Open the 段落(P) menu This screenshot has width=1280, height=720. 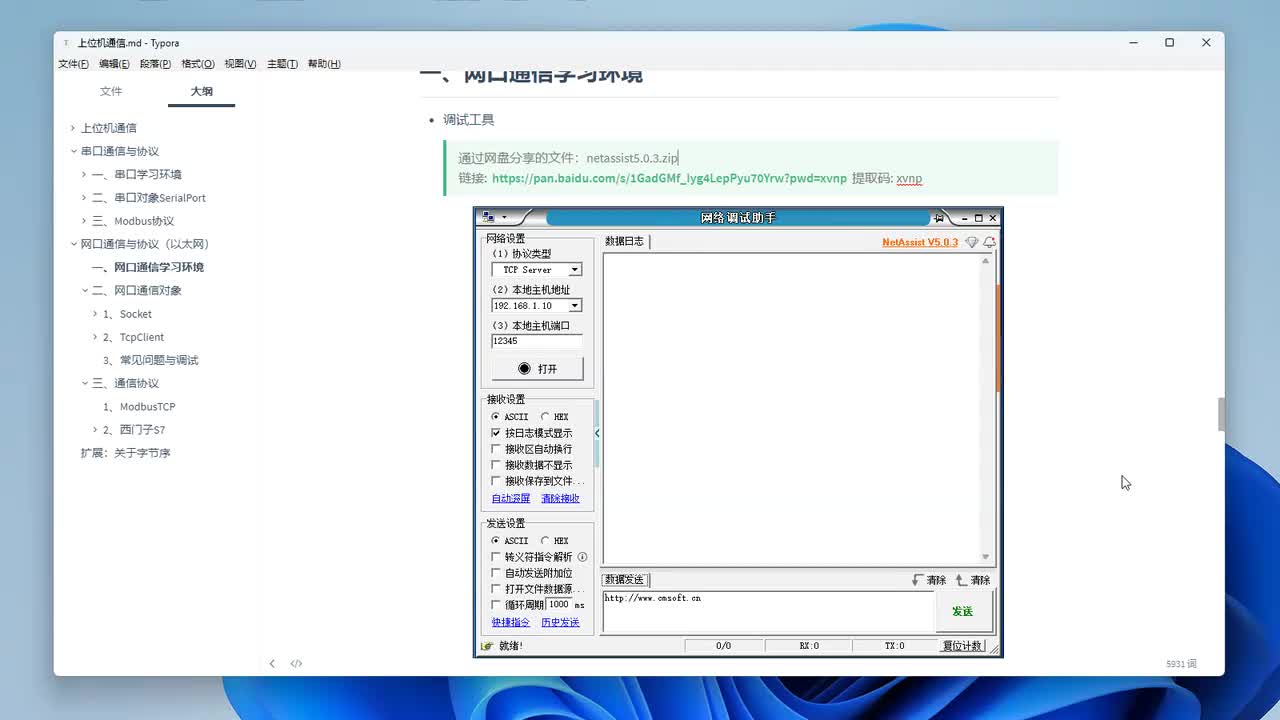point(155,64)
